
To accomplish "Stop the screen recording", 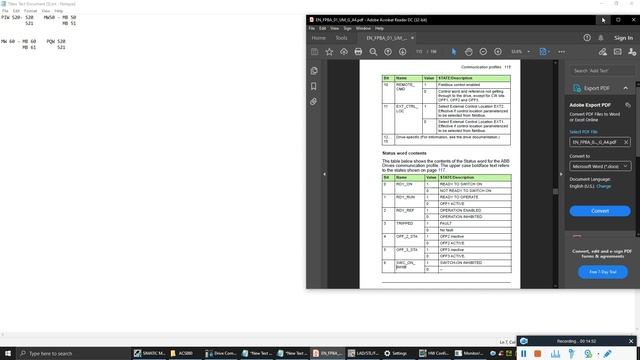I will [538, 354].
